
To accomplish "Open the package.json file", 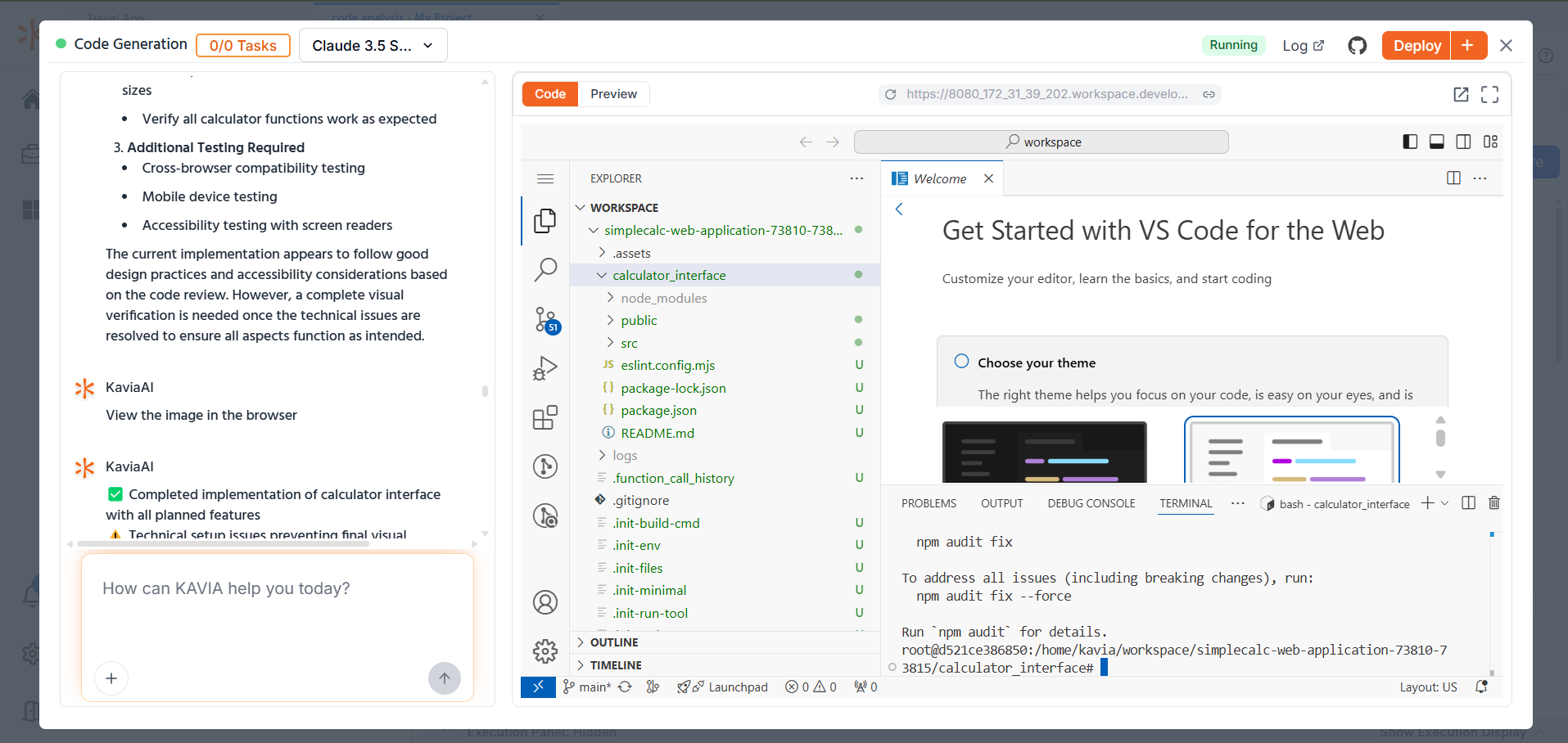I will coord(658,410).
